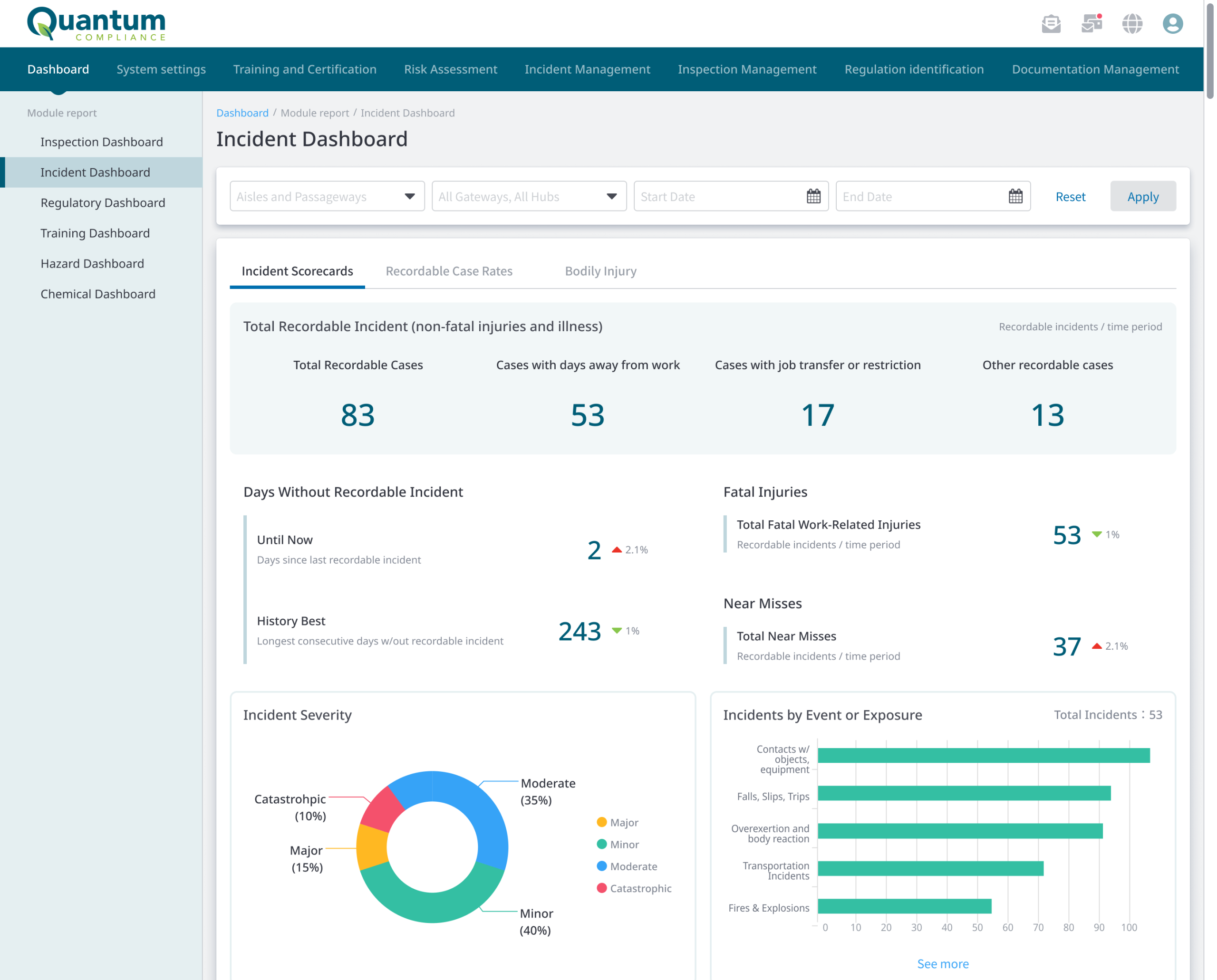This screenshot has height=980, width=1217.
Task: Click the Overexertion and body reaction bar
Action: pos(960,831)
